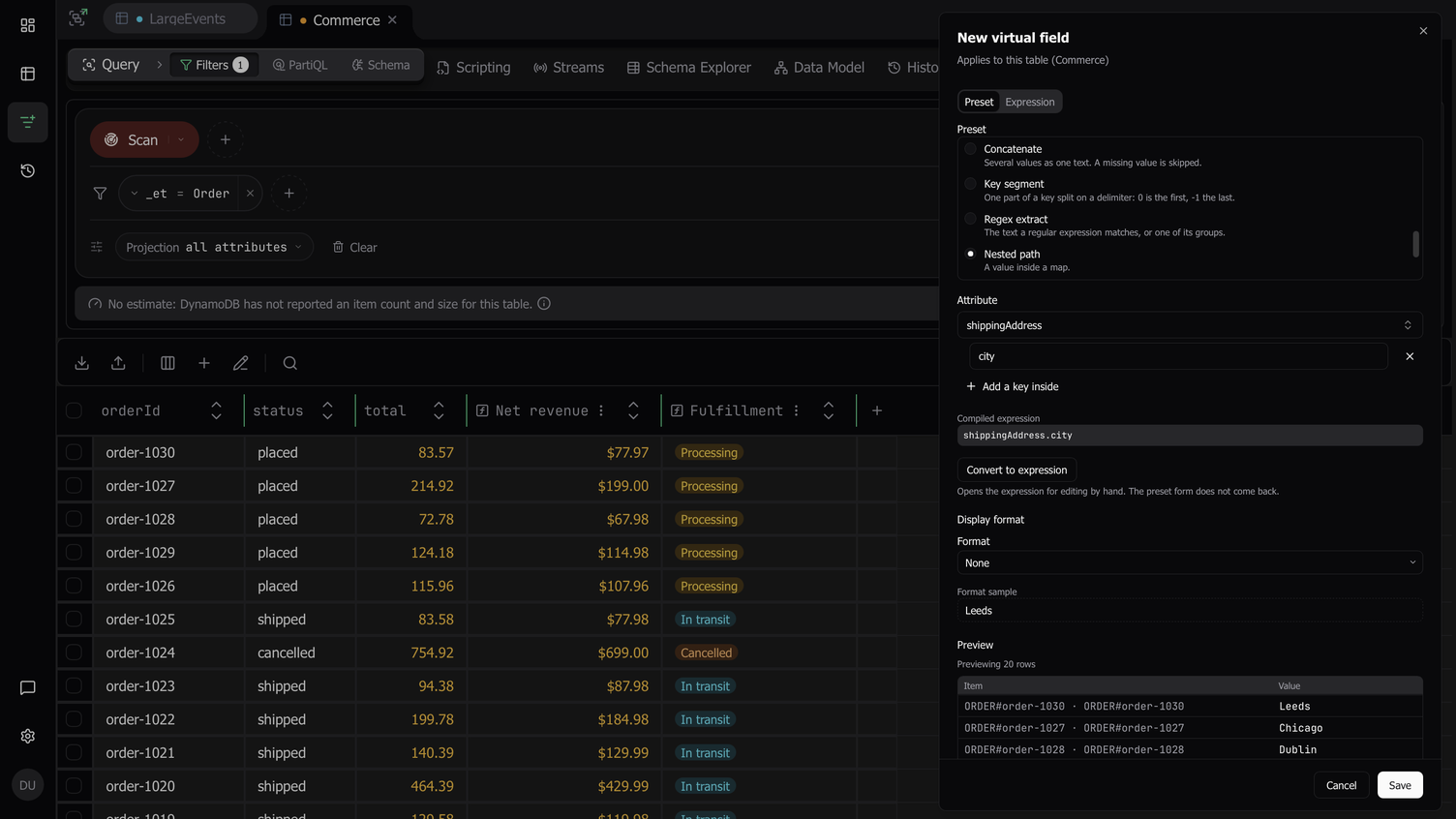Open history icon in left sidebar
1456x819 pixels.
tap(28, 170)
